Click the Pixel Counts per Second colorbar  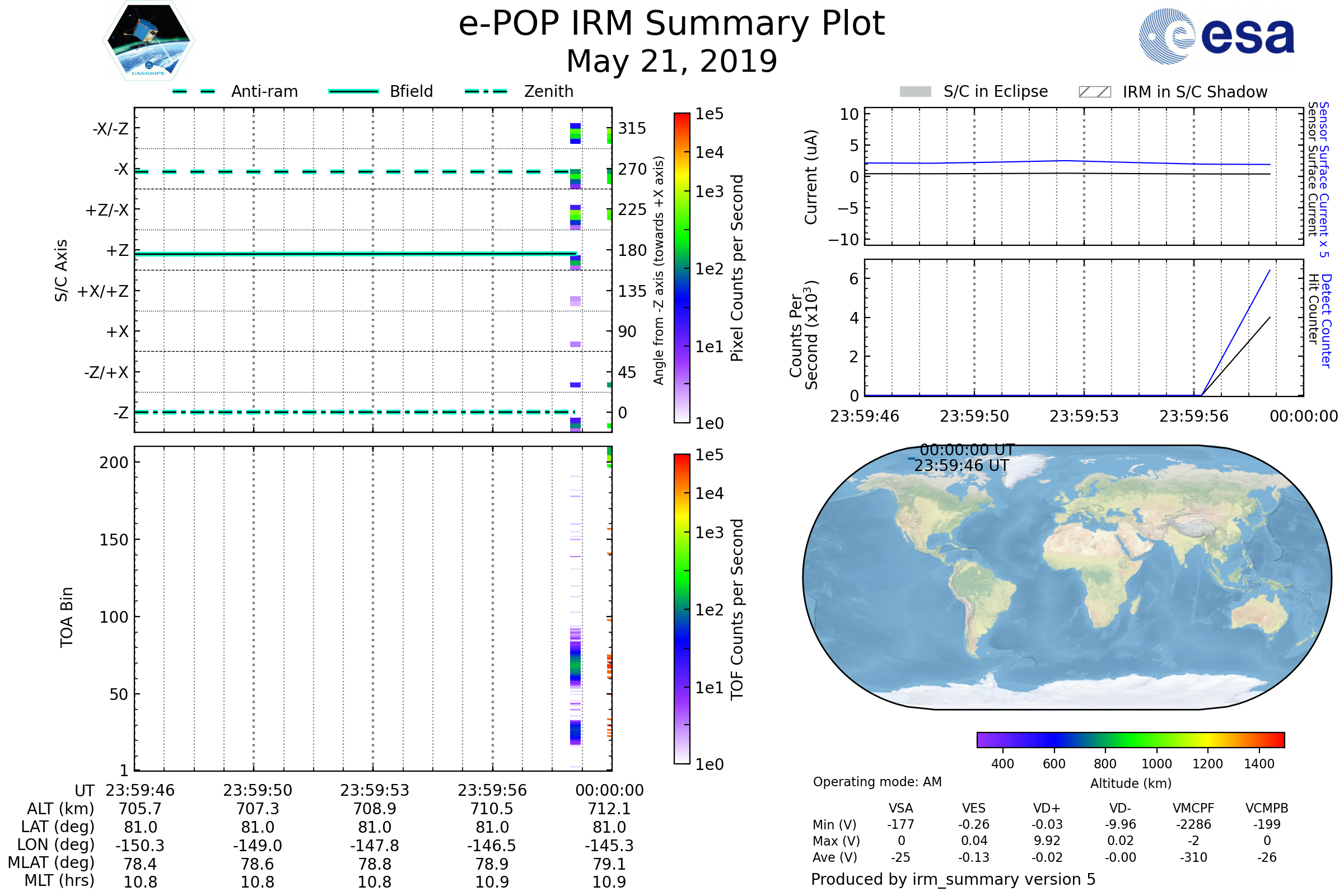click(682, 268)
